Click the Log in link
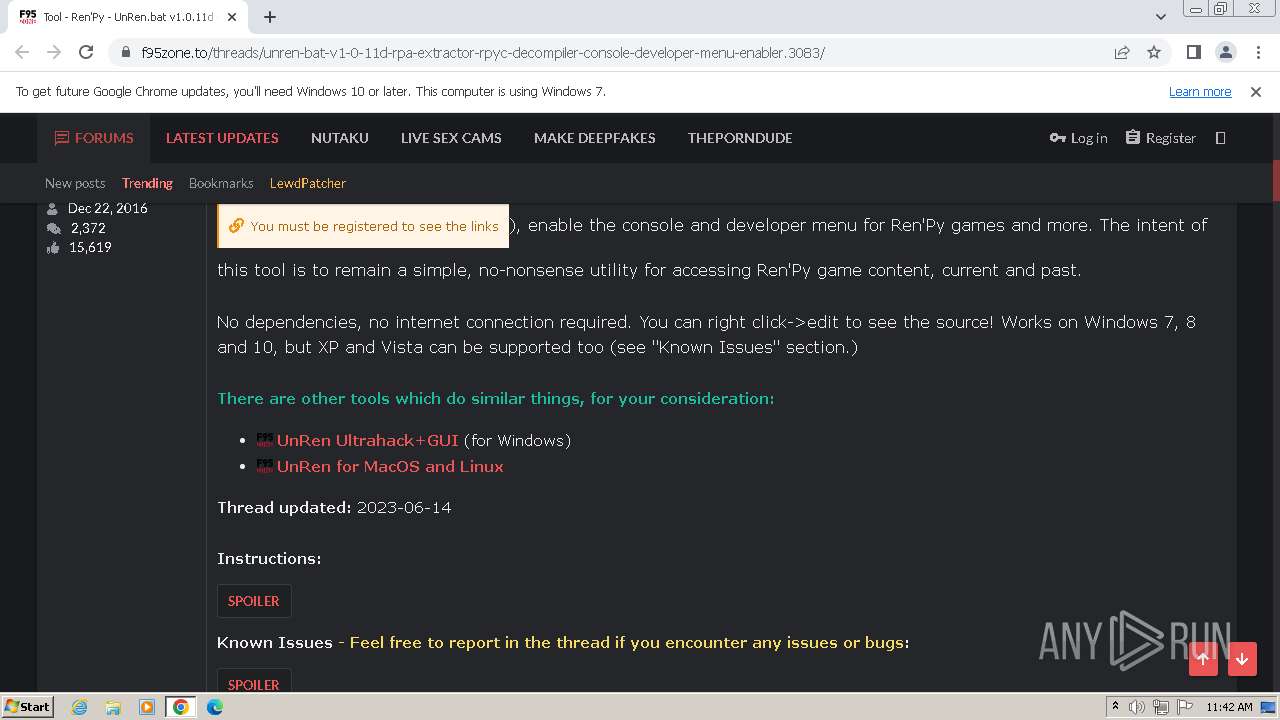The image size is (1280, 720). tap(1078, 138)
